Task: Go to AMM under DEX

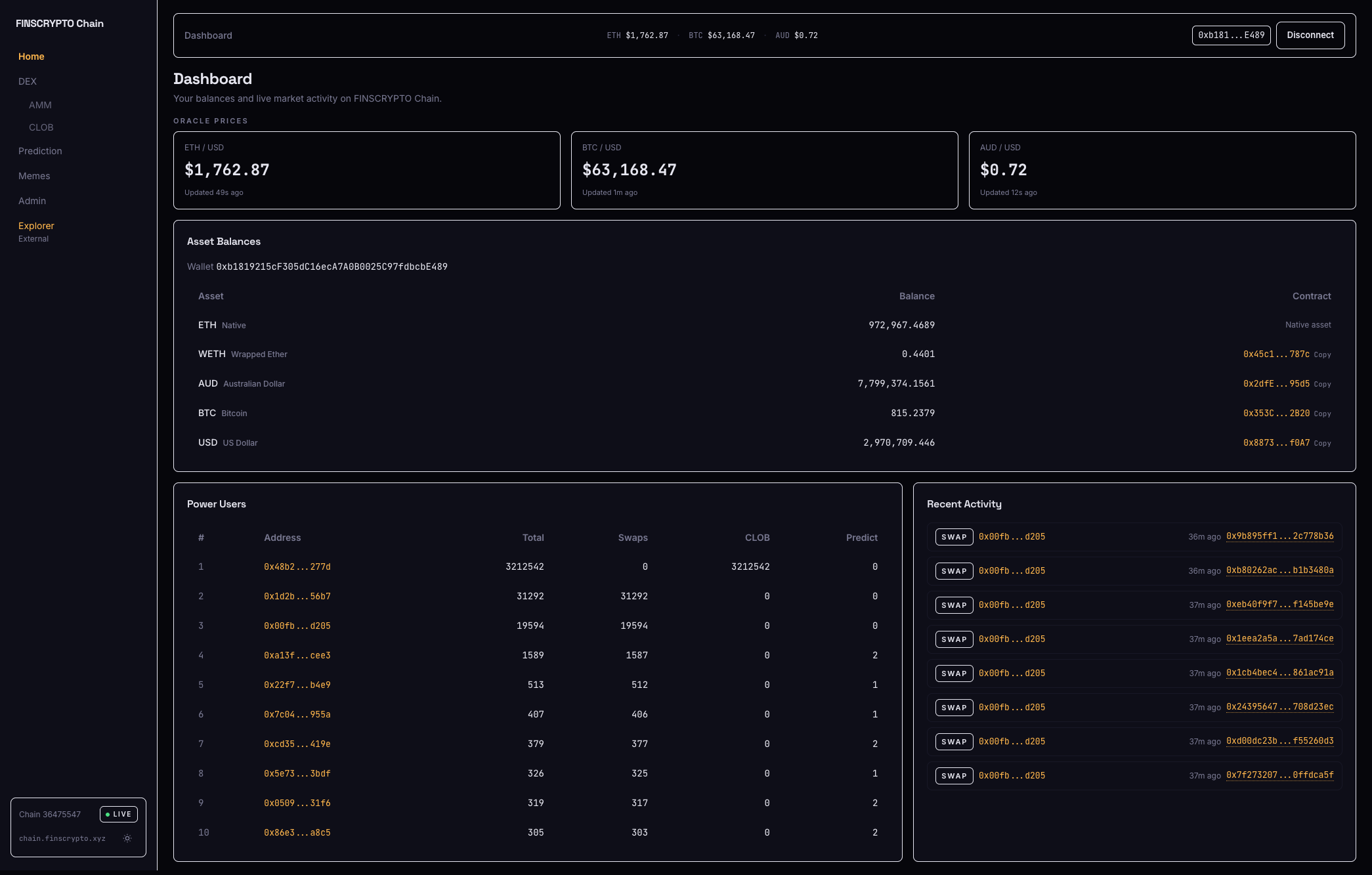Action: click(x=40, y=105)
